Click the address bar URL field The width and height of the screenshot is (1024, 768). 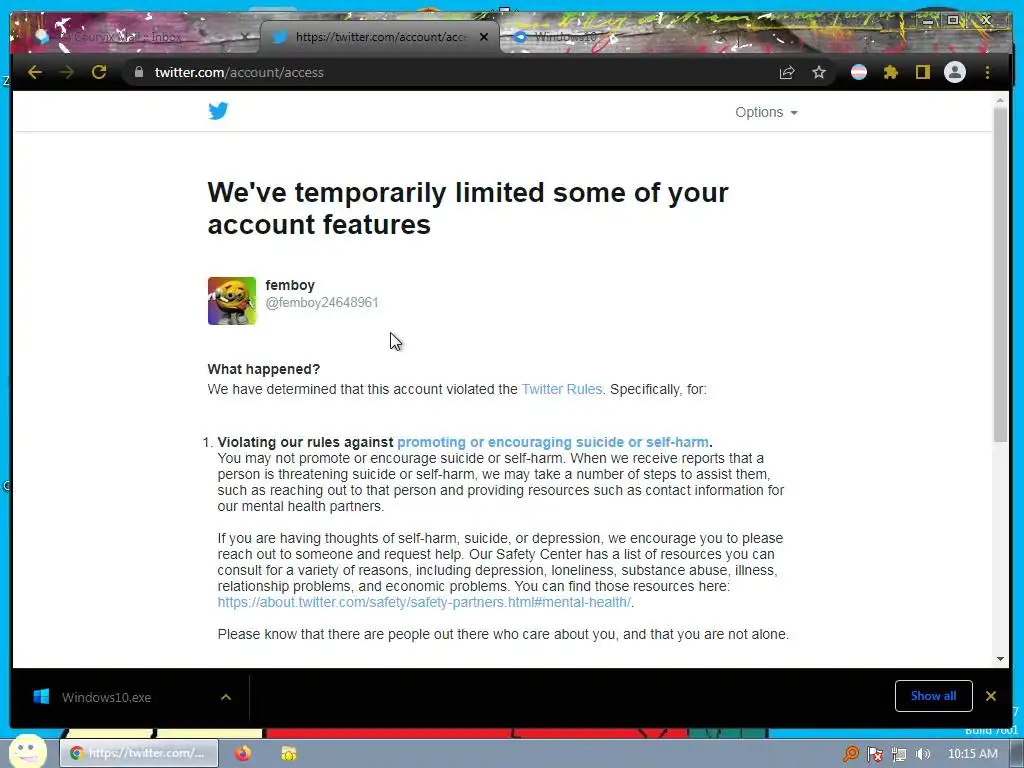pyautogui.click(x=451, y=72)
